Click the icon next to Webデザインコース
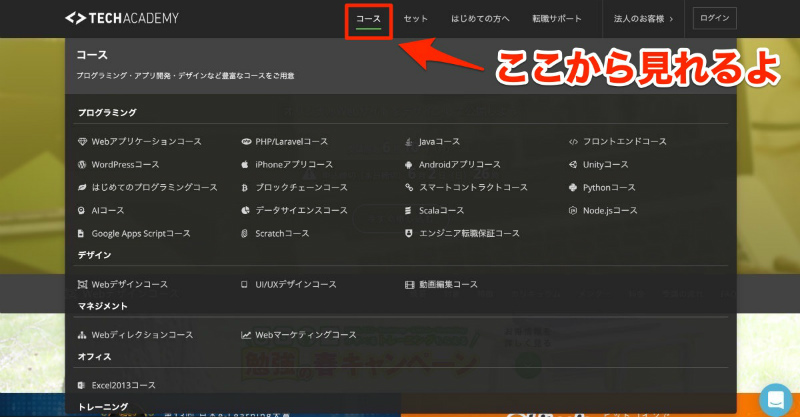Image resolution: width=800 pixels, height=417 pixels. tap(82, 285)
